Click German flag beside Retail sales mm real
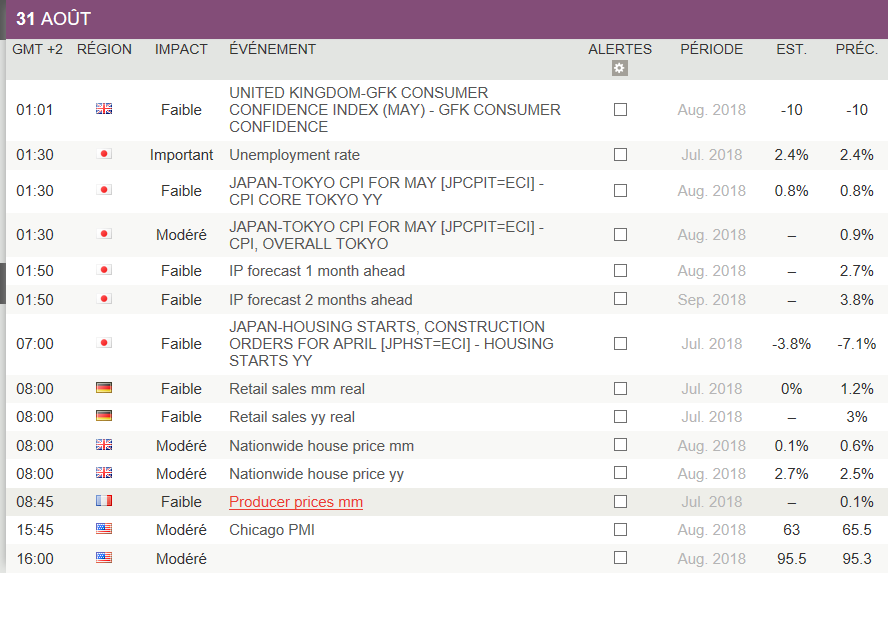The height and width of the screenshot is (618, 888). [104, 388]
